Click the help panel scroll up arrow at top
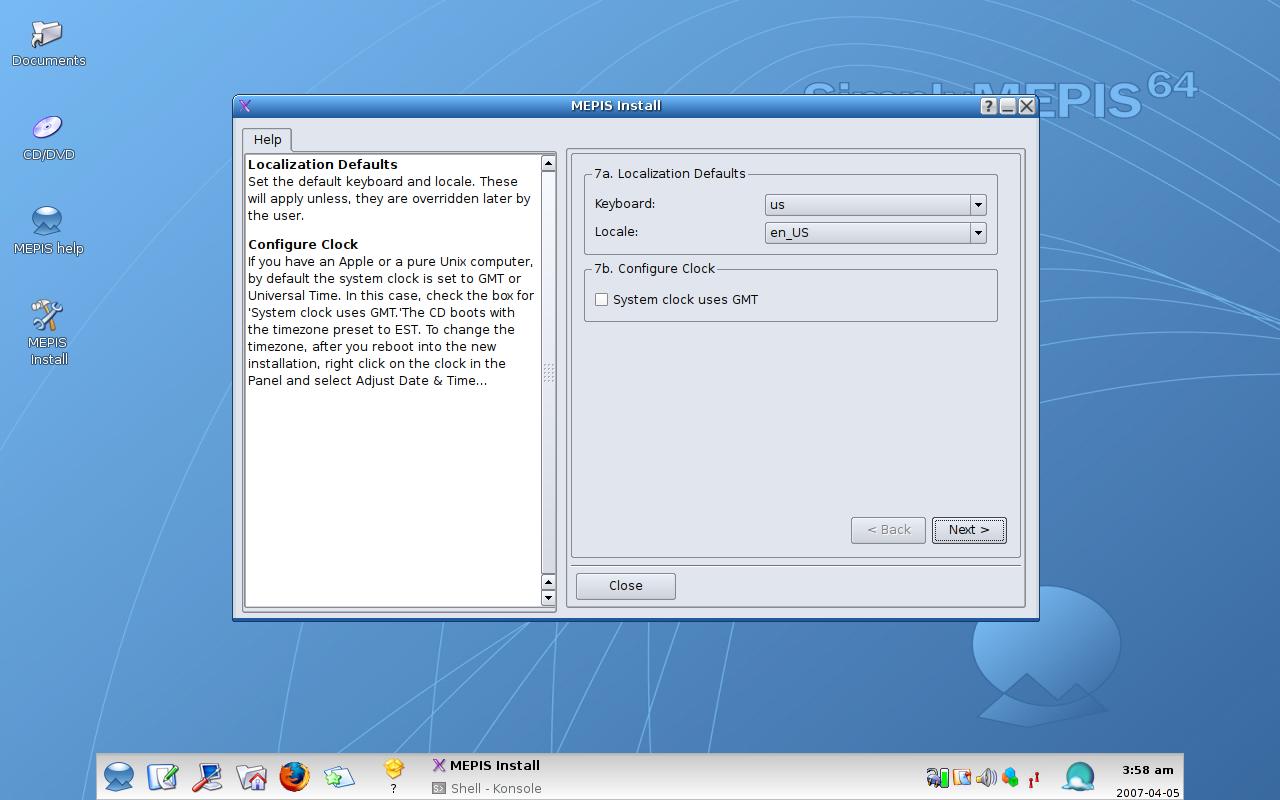Viewport: 1280px width, 800px height. (x=548, y=163)
